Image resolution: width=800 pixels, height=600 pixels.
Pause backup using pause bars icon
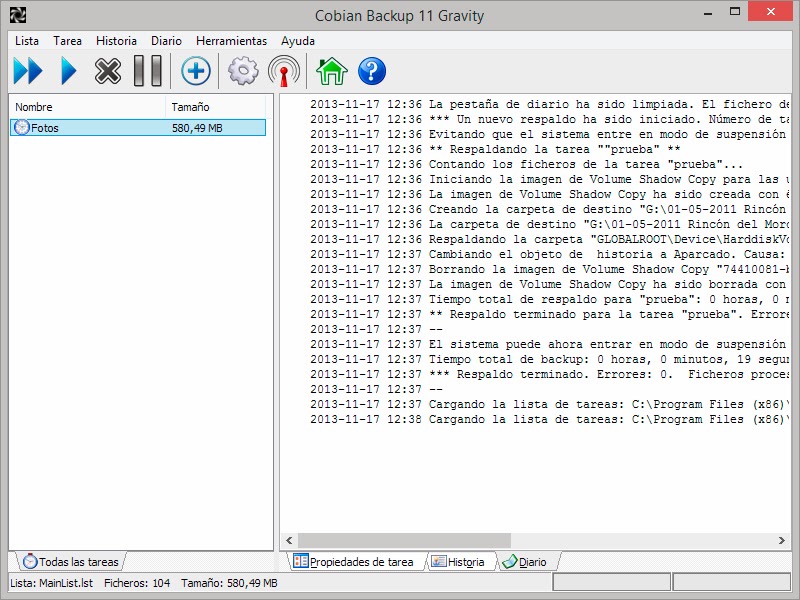pos(147,71)
